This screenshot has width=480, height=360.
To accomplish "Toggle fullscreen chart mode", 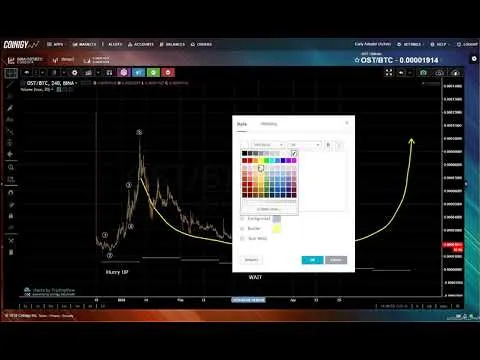I will pyautogui.click(x=389, y=73).
